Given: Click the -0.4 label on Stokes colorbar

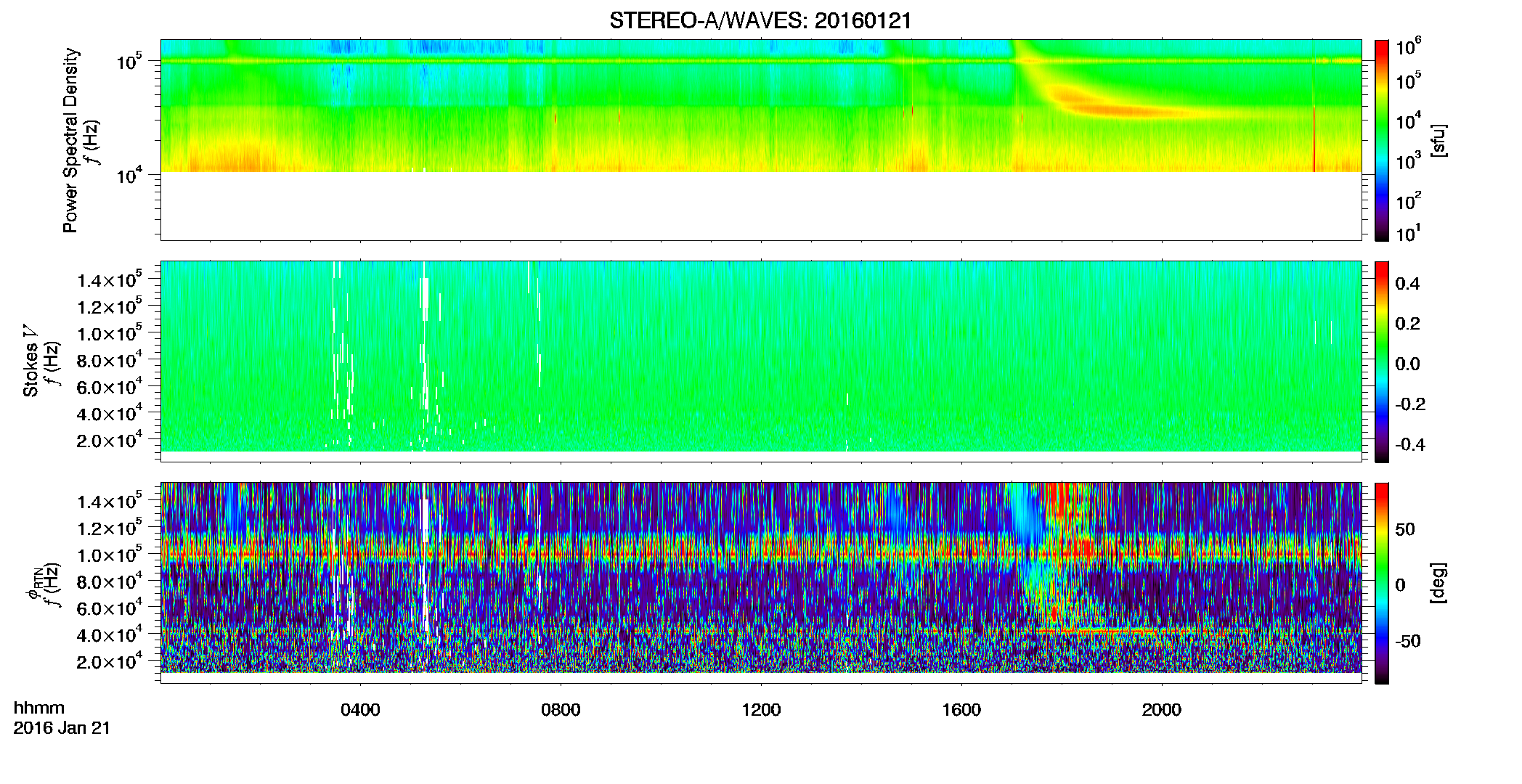Looking at the screenshot, I should (x=1410, y=444).
